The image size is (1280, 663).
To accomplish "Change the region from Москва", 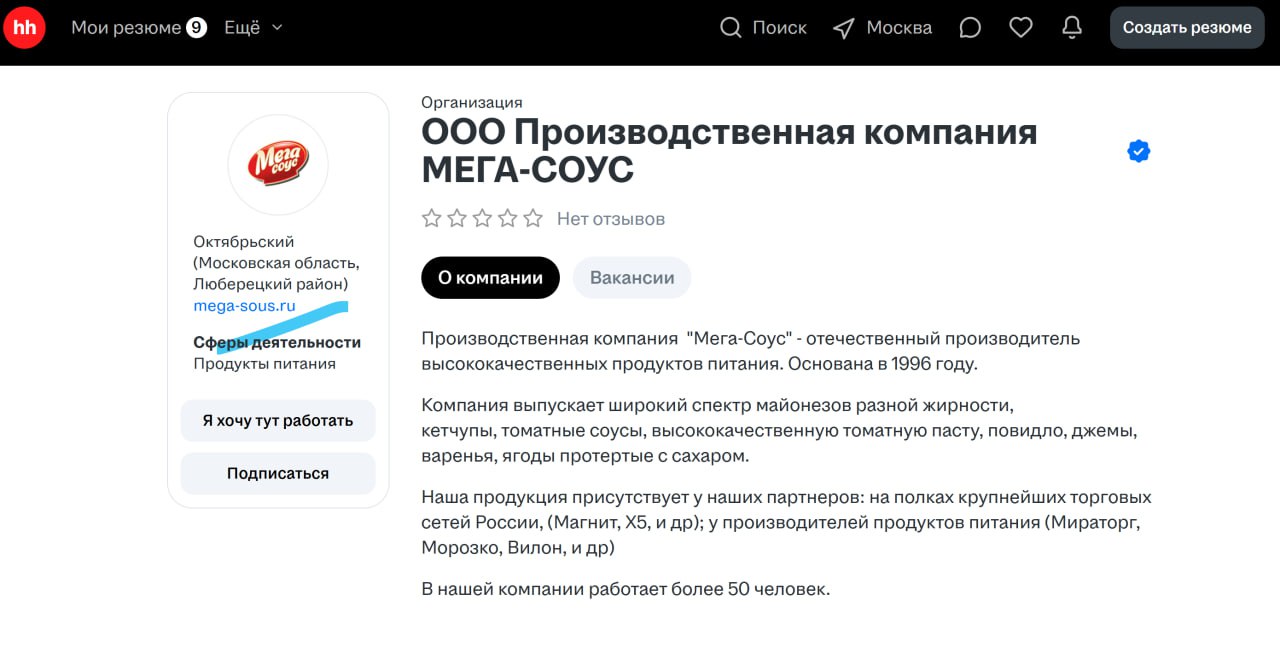I will point(899,28).
